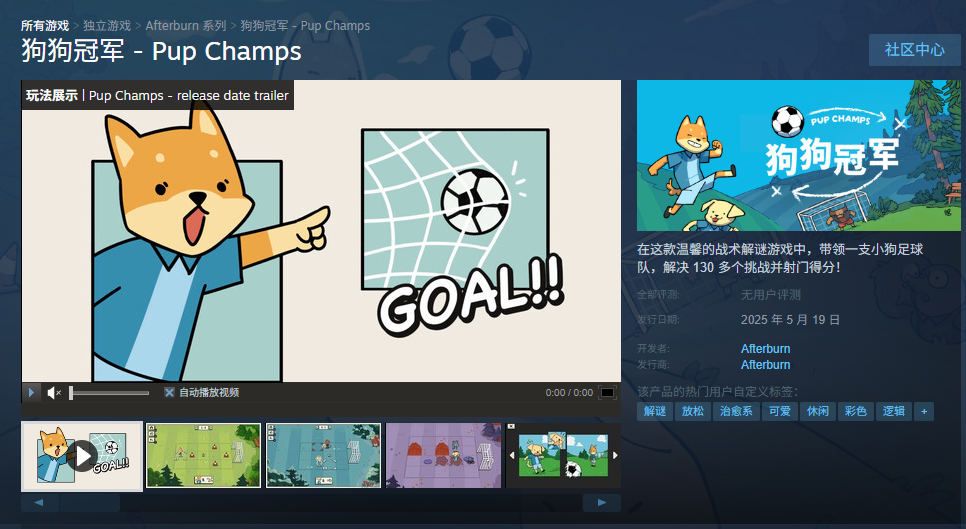
Task: Click the right arrow of media strip scrollbar
Action: coord(602,503)
